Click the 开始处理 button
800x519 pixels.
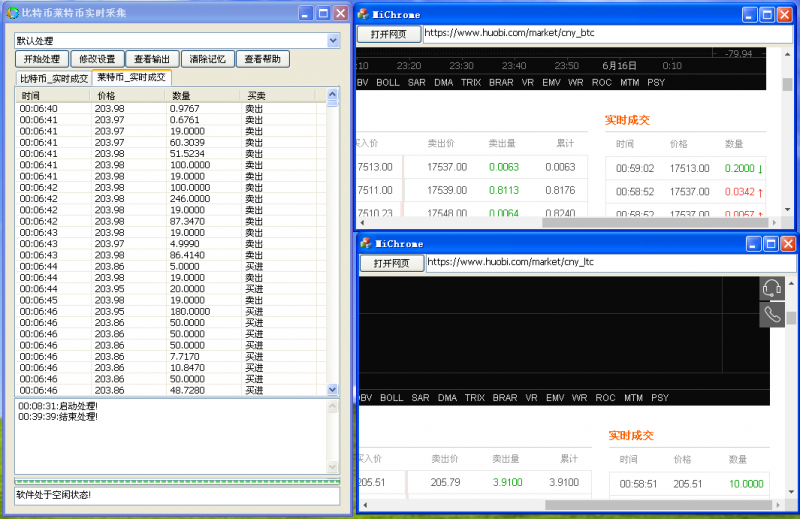[x=42, y=59]
